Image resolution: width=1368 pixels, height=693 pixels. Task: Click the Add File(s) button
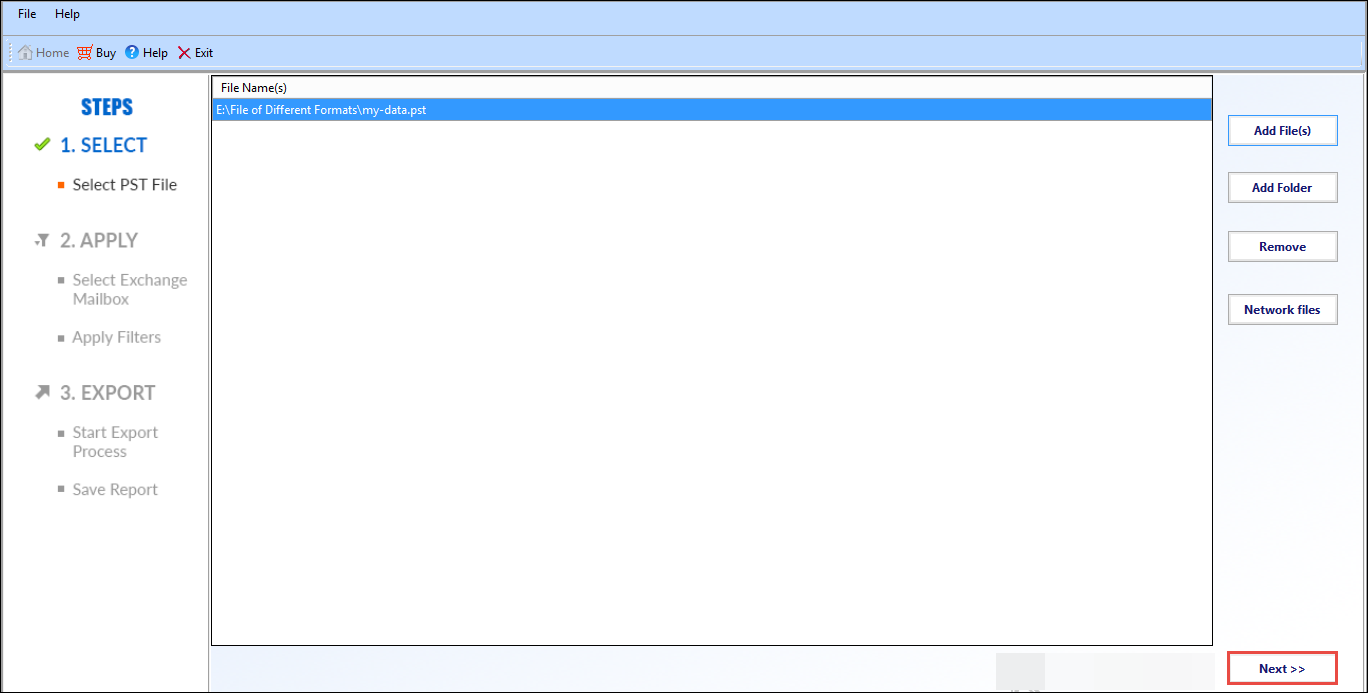1282,131
